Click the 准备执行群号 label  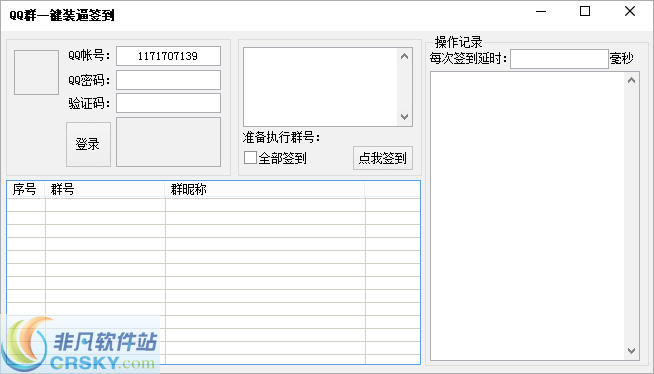click(x=281, y=137)
